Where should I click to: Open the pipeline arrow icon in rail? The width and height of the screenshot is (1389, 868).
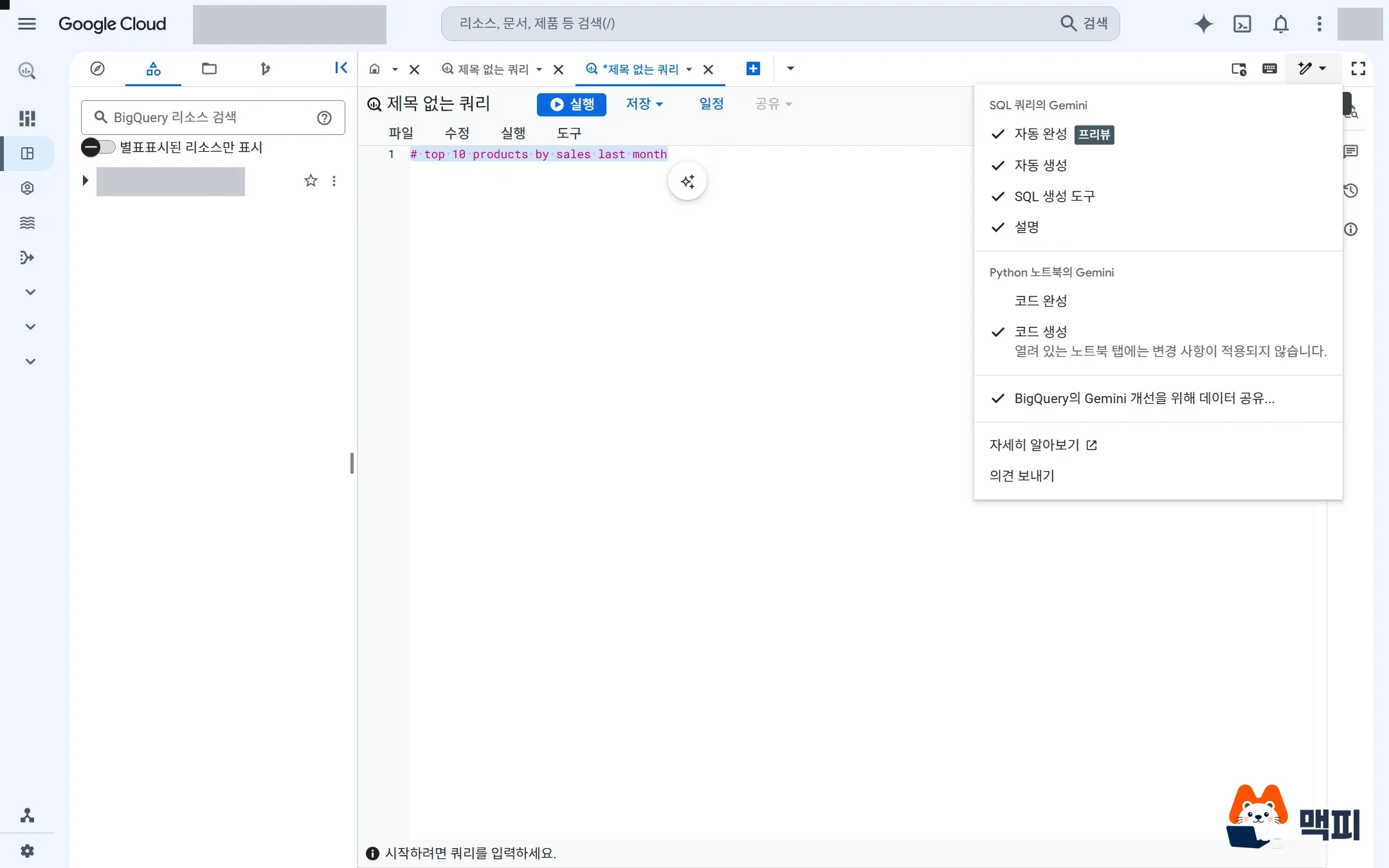click(27, 257)
